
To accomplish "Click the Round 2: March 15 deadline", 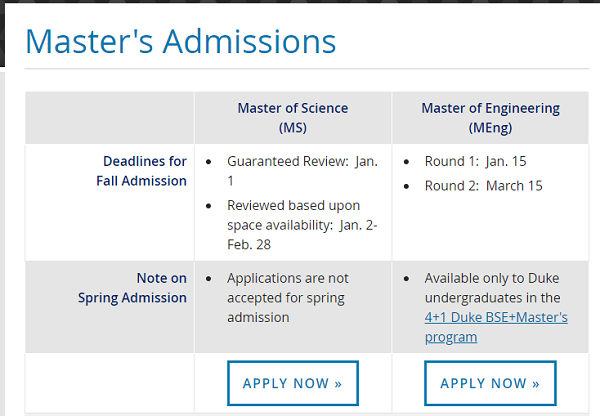I will (x=484, y=186).
